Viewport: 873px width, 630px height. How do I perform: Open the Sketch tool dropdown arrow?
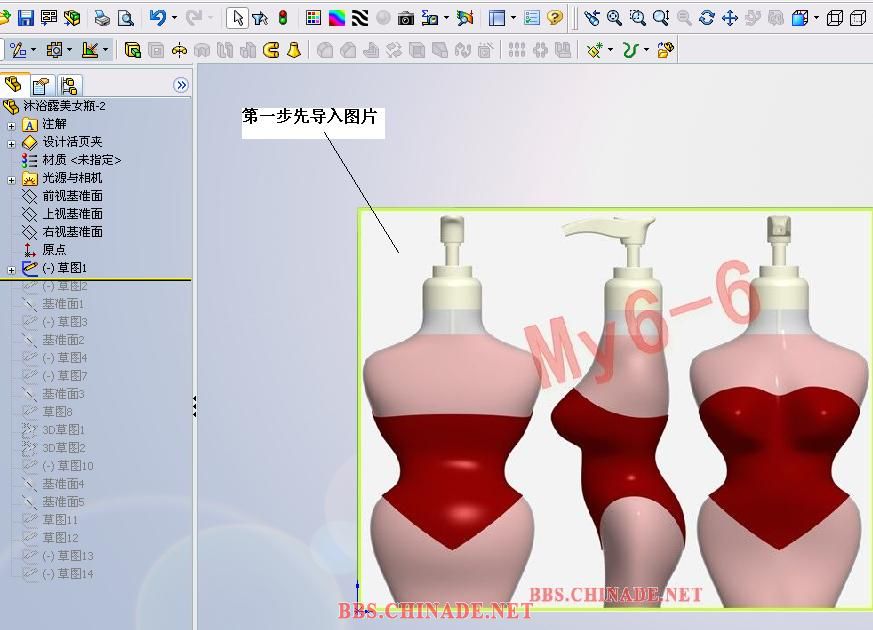[33, 50]
